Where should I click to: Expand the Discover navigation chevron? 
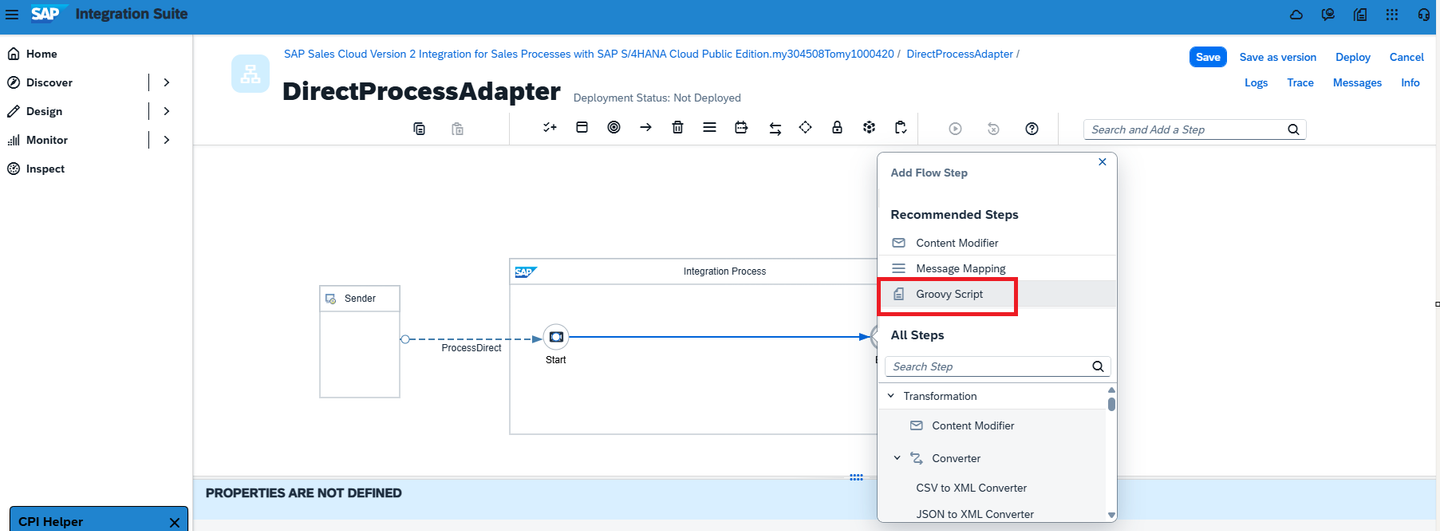pyautogui.click(x=166, y=82)
